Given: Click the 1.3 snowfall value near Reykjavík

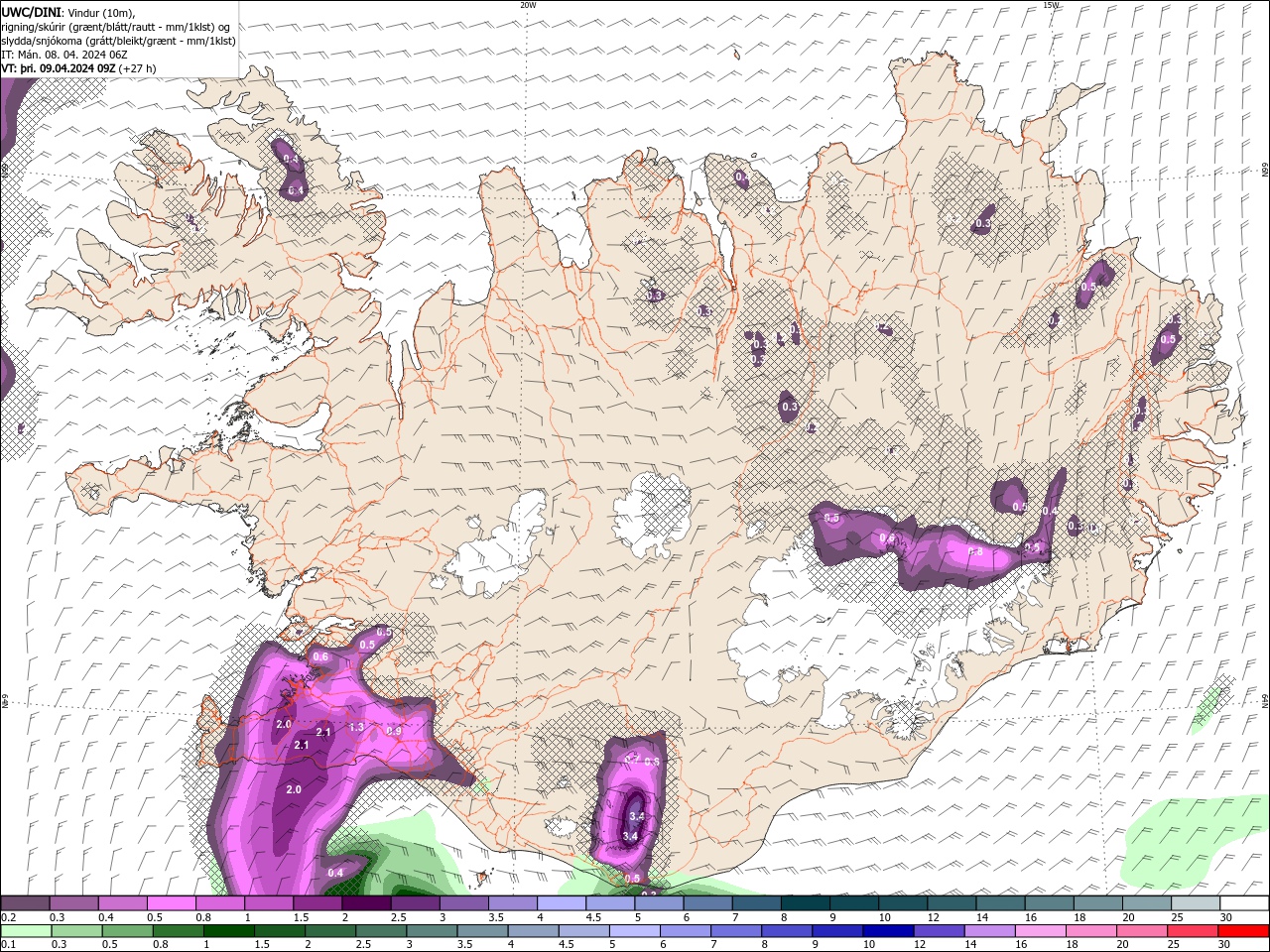Looking at the screenshot, I should click(357, 727).
